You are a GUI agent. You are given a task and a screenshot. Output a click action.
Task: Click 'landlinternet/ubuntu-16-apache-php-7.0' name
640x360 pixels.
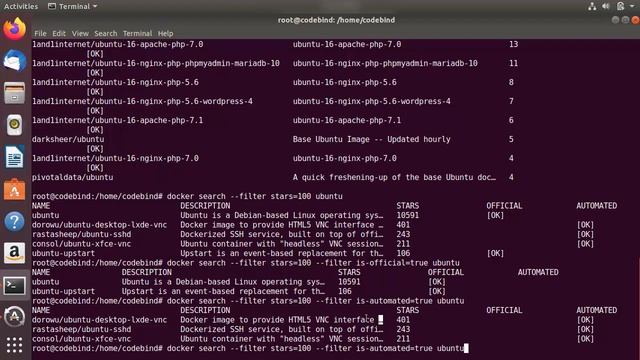118,44
